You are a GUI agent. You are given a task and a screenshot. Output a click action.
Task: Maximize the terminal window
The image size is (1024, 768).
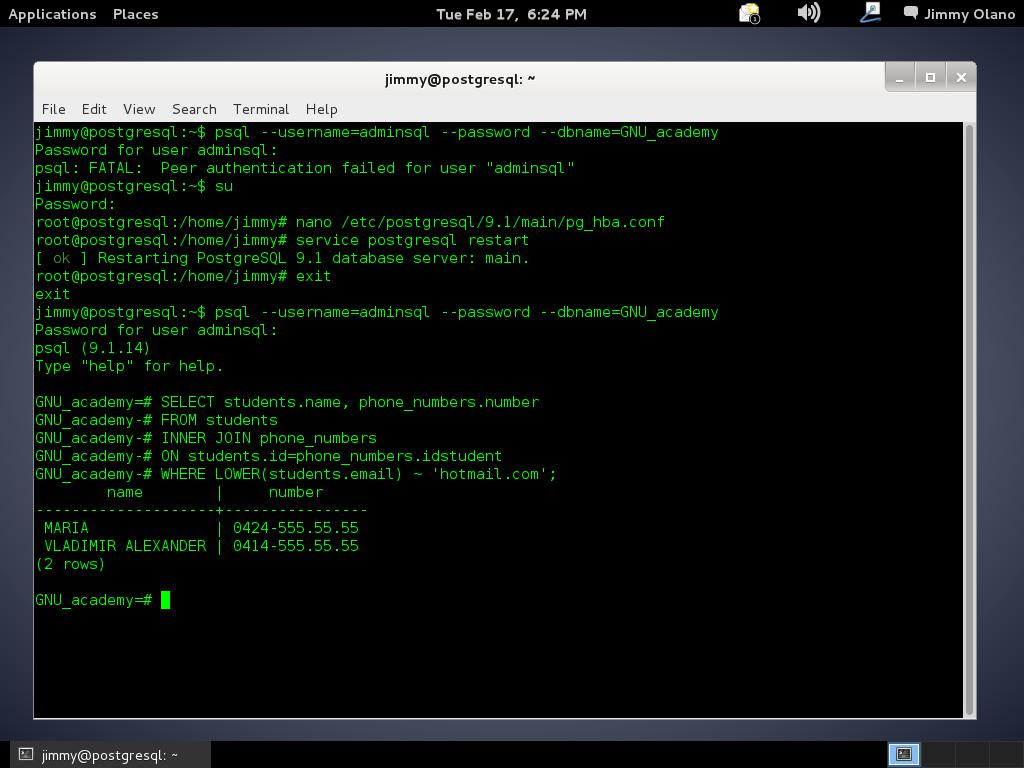click(x=930, y=77)
